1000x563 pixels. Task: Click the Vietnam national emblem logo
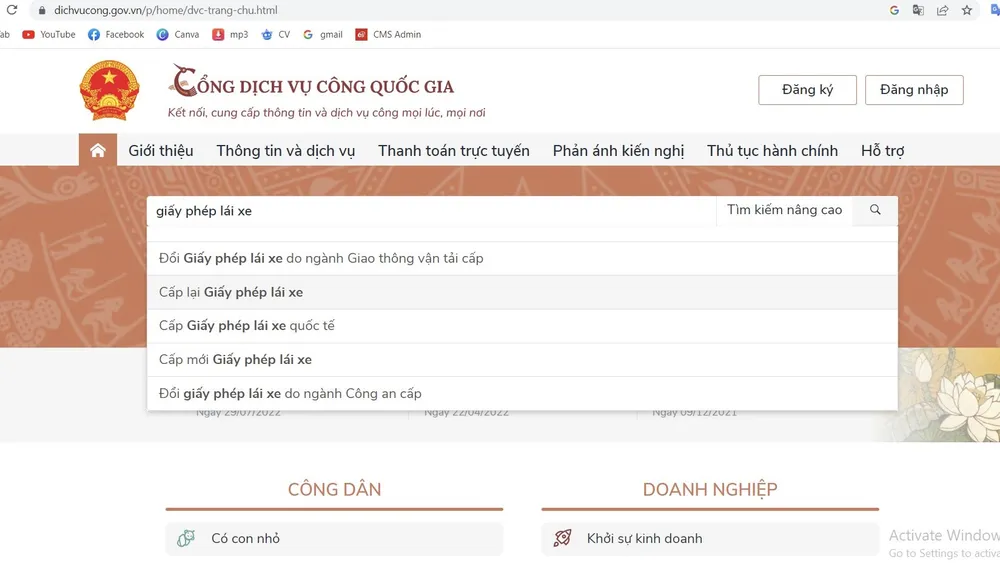[x=110, y=90]
